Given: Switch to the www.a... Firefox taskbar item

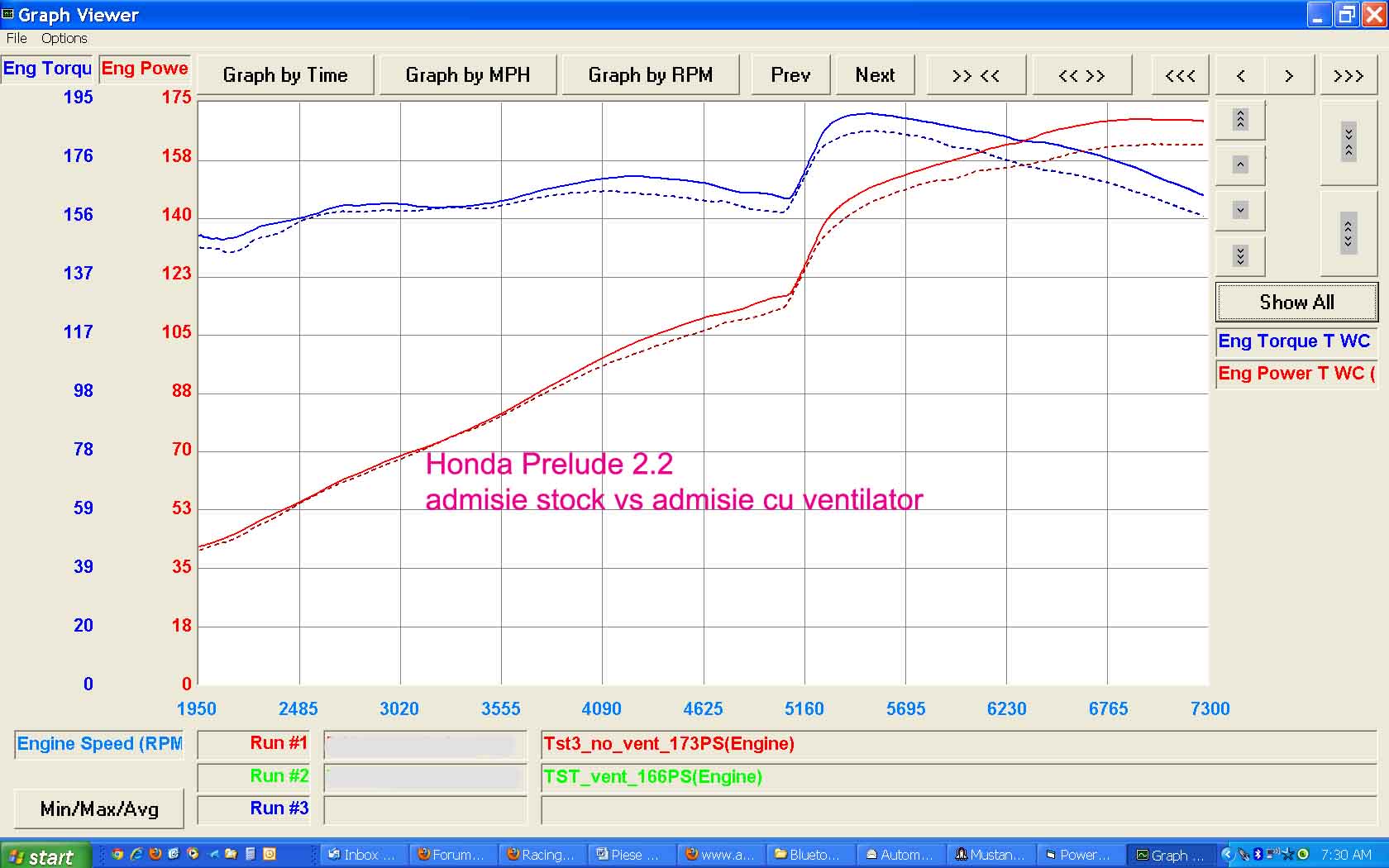Looking at the screenshot, I should tap(720, 855).
